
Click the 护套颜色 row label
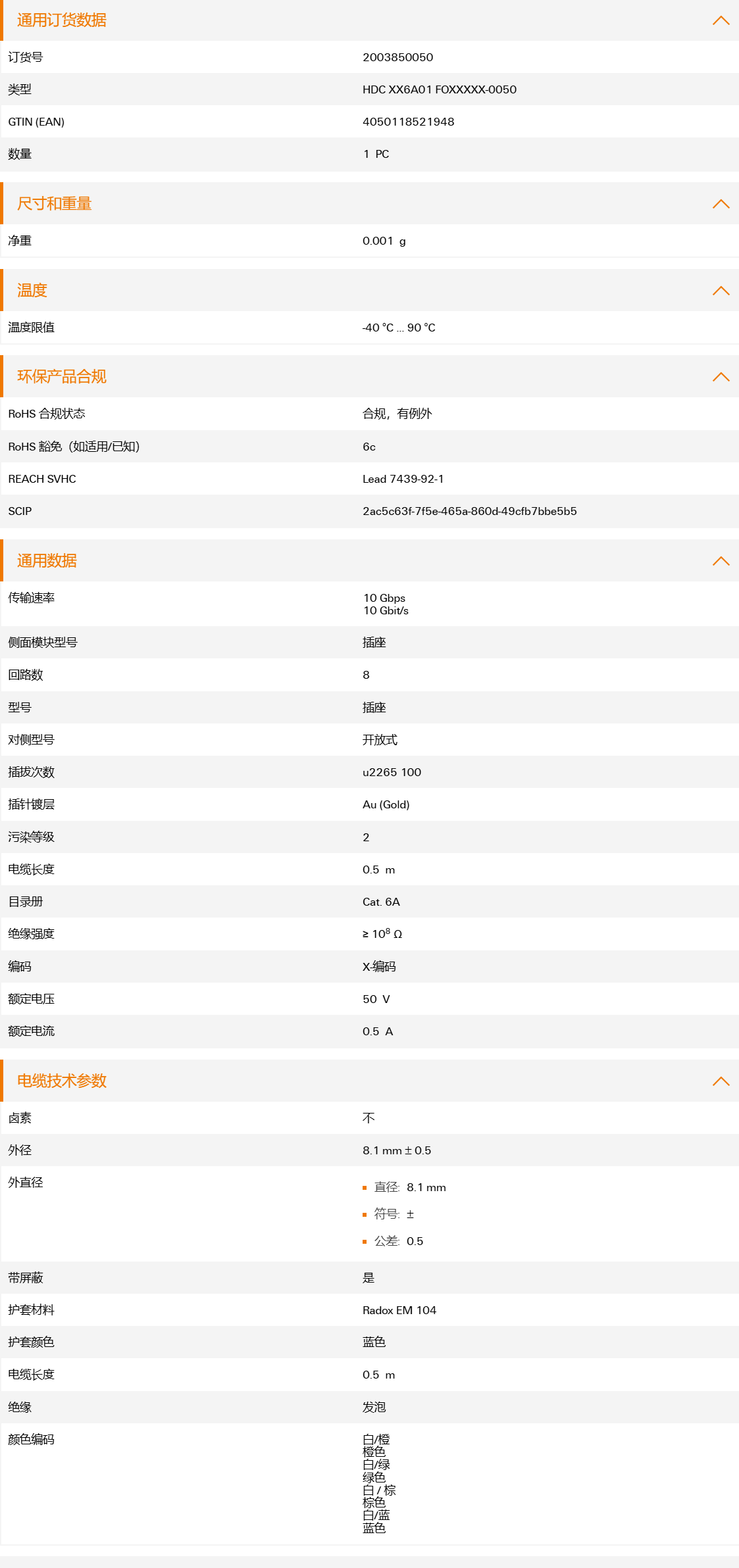click(x=31, y=1342)
